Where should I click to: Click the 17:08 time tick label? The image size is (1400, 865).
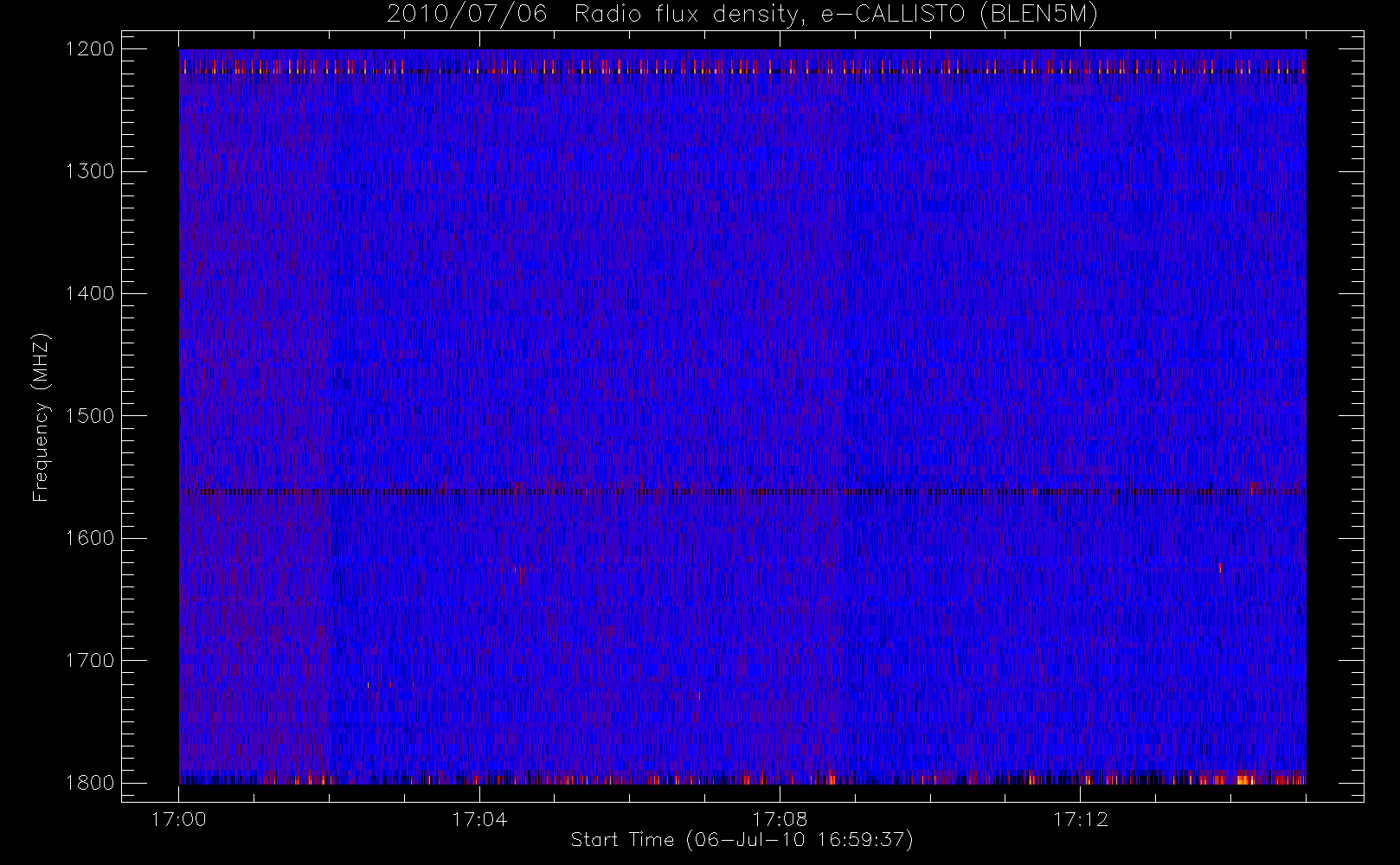[x=780, y=819]
